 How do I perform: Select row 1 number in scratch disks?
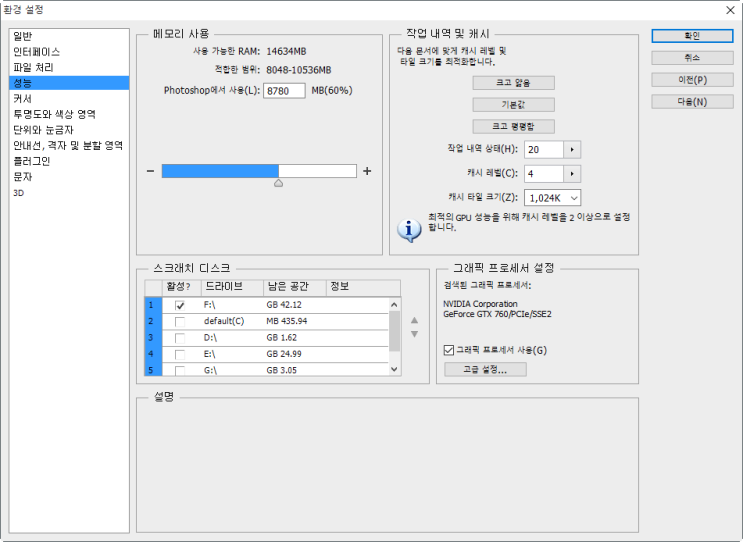pyautogui.click(x=153, y=305)
